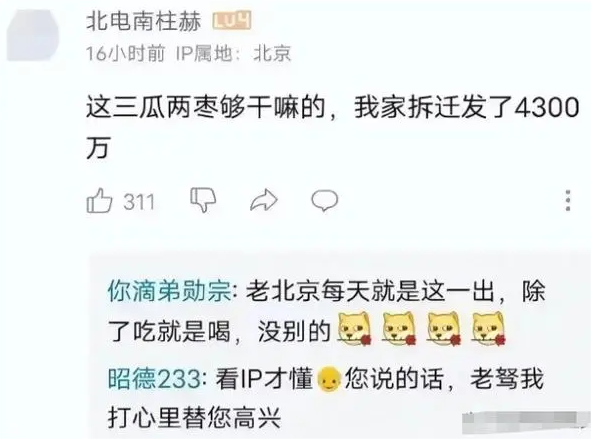Click the IP属地: 北京 label
The image size is (591, 439).
[233, 54]
